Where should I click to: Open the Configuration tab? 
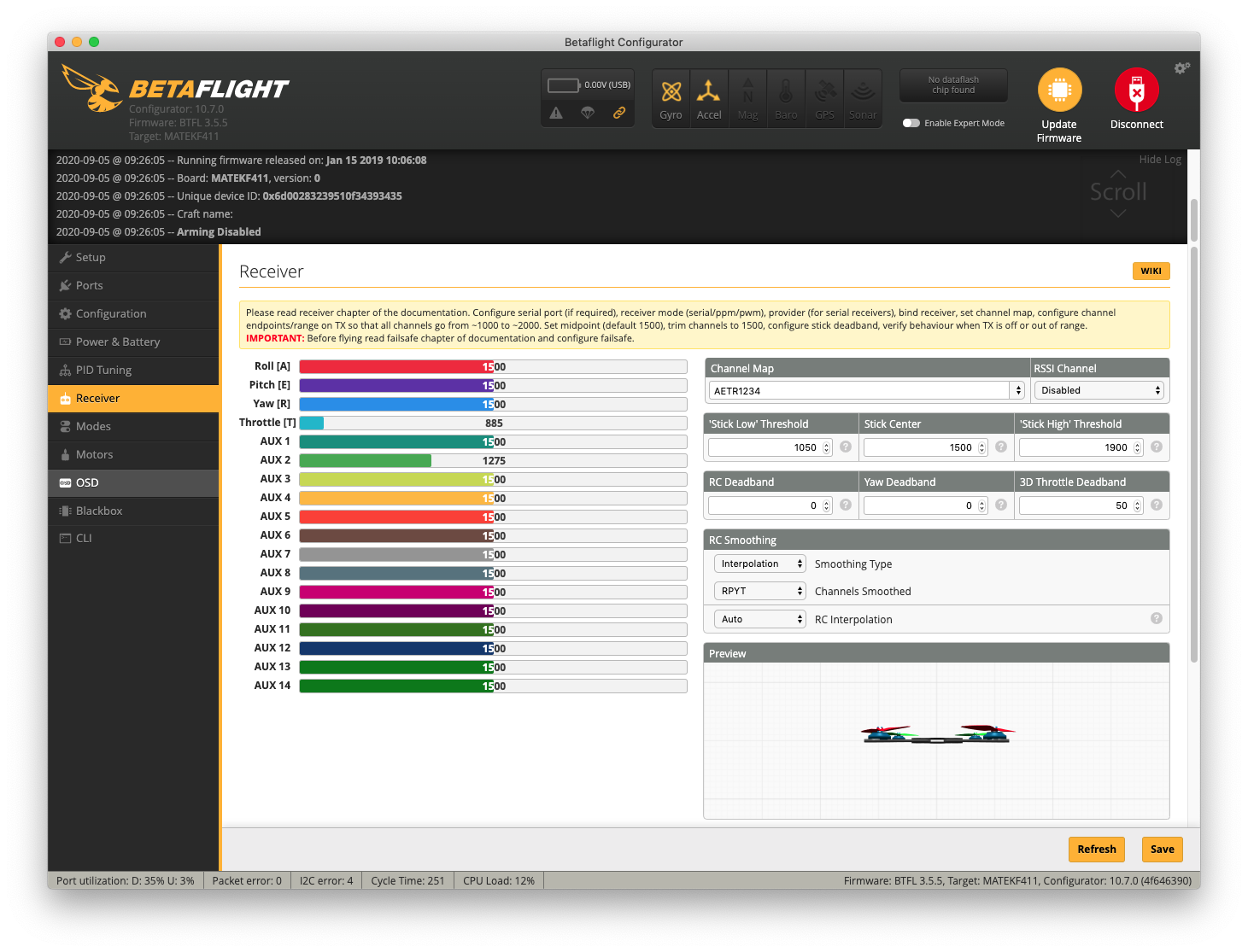[x=134, y=313]
